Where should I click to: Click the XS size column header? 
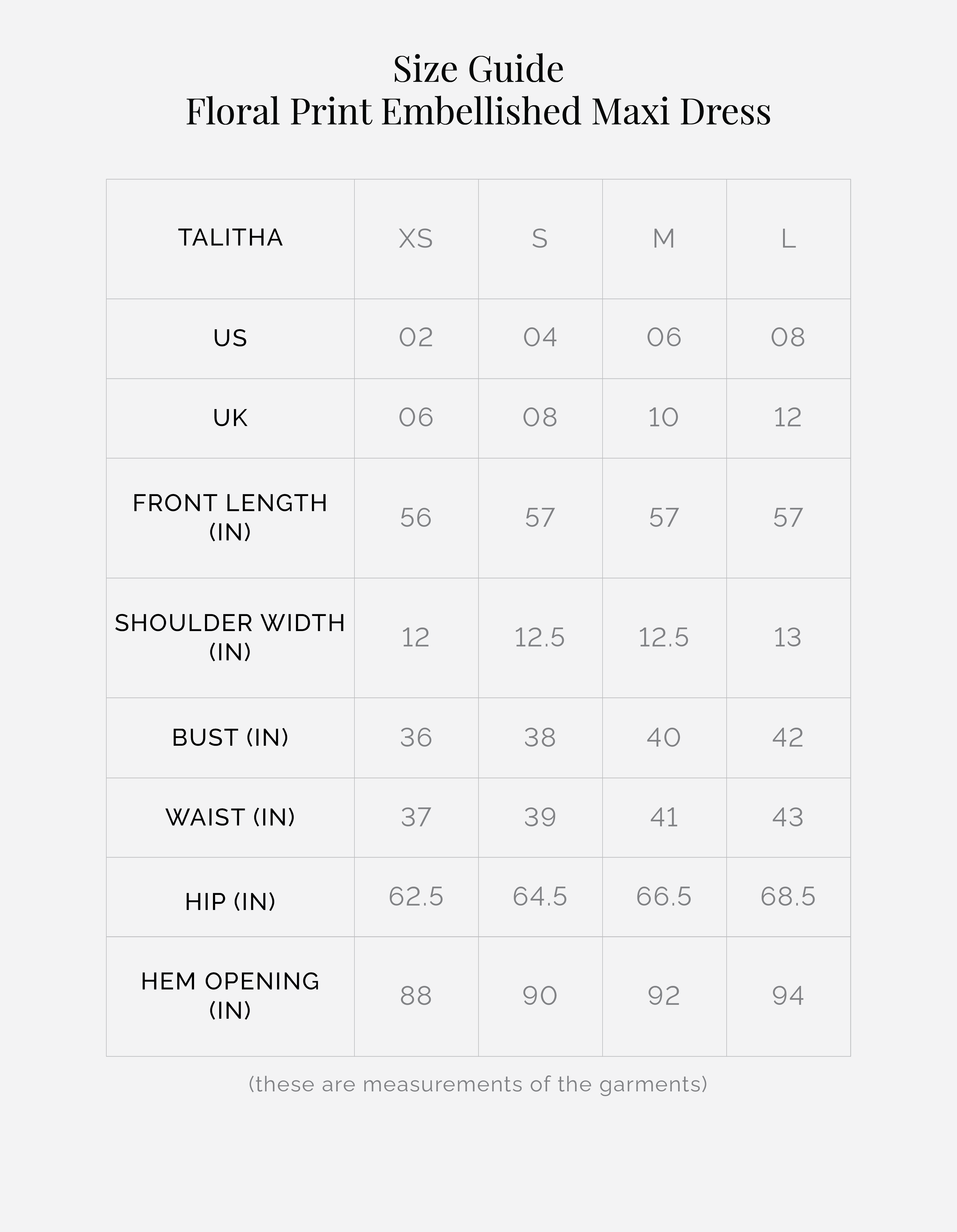click(x=416, y=239)
